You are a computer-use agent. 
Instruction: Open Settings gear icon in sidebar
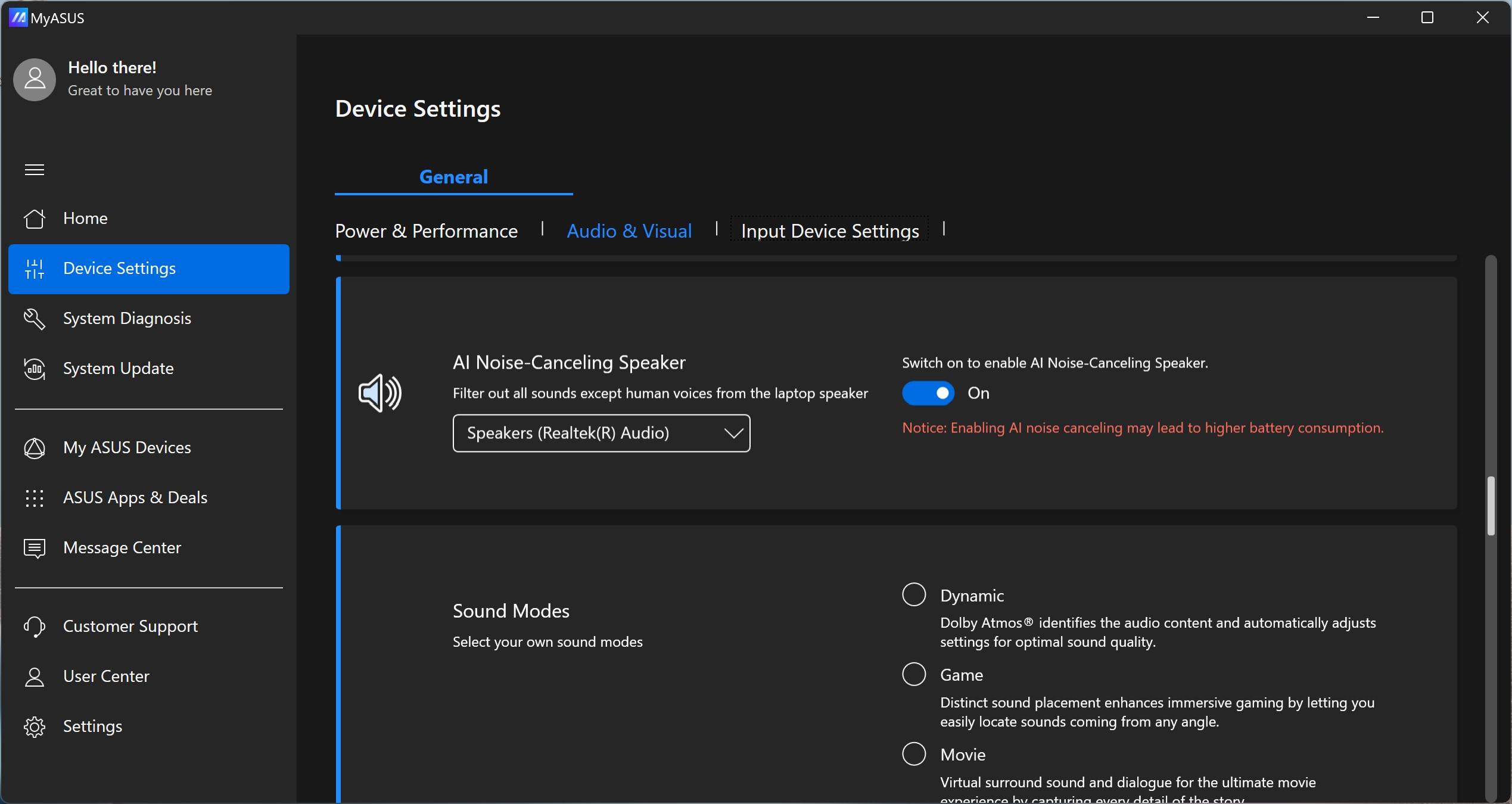[35, 727]
